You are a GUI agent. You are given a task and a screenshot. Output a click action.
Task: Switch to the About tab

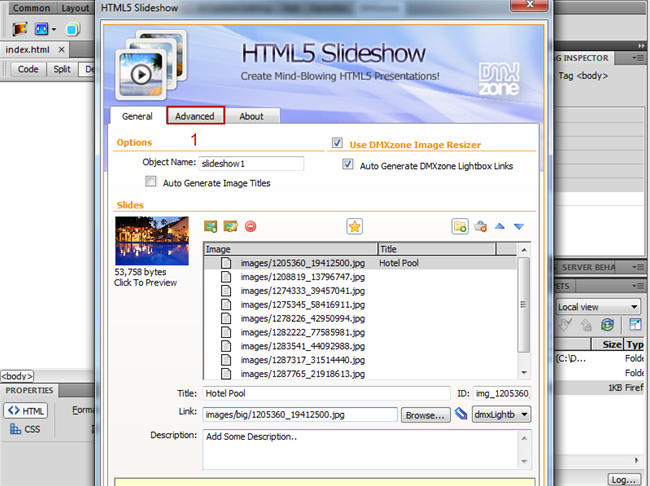click(x=251, y=117)
